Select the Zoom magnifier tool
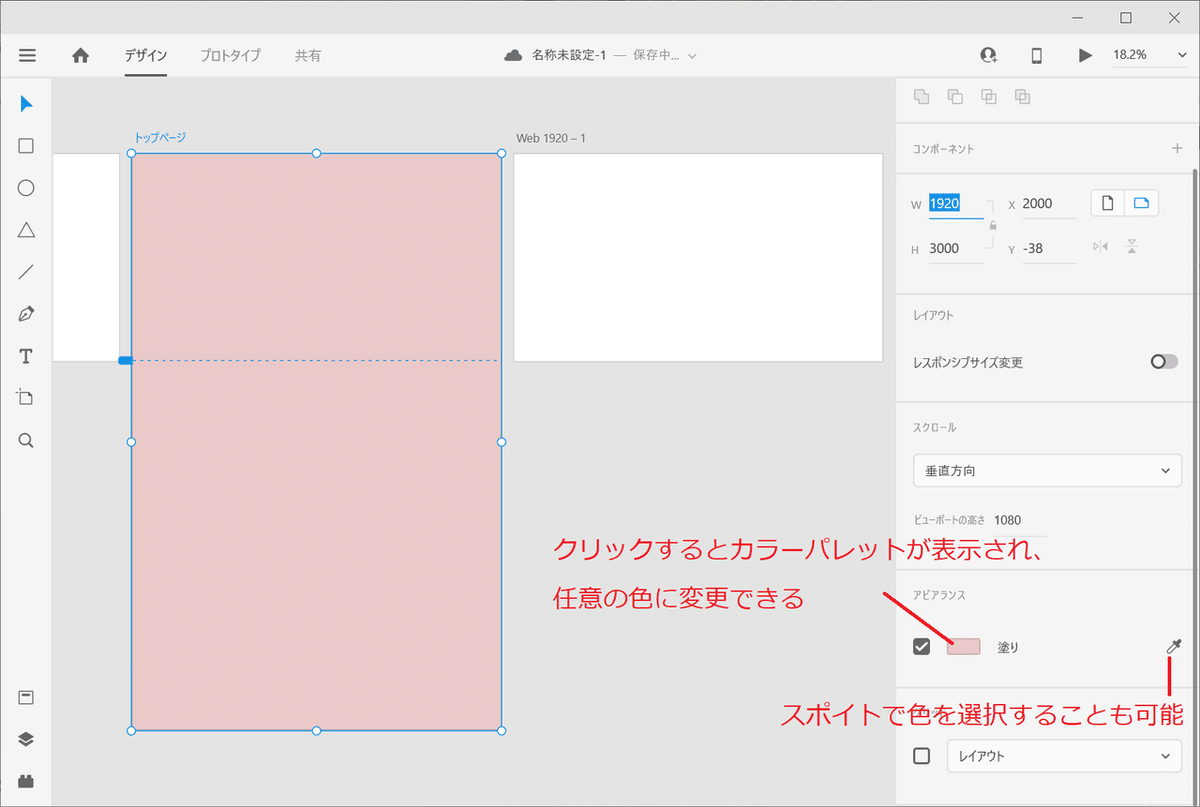1200x807 pixels. click(27, 440)
